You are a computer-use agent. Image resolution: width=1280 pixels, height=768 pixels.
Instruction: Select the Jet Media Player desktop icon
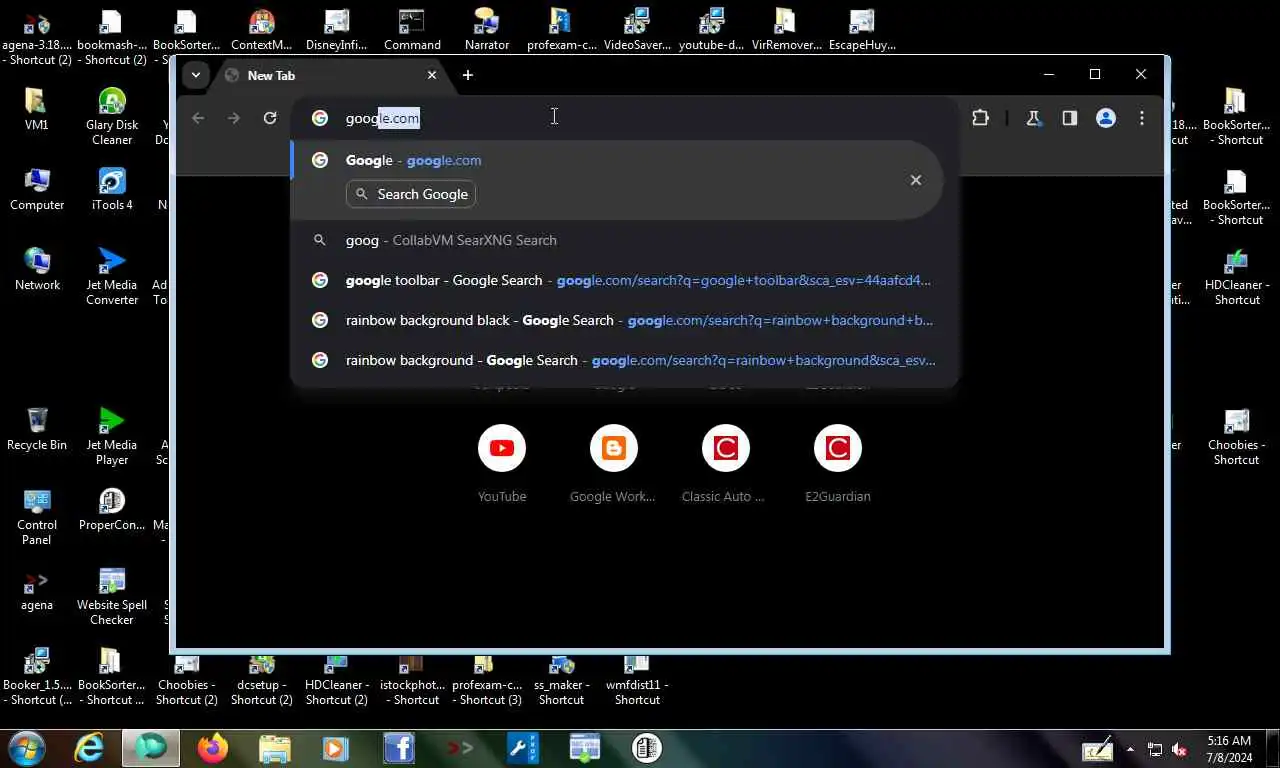[x=112, y=436]
